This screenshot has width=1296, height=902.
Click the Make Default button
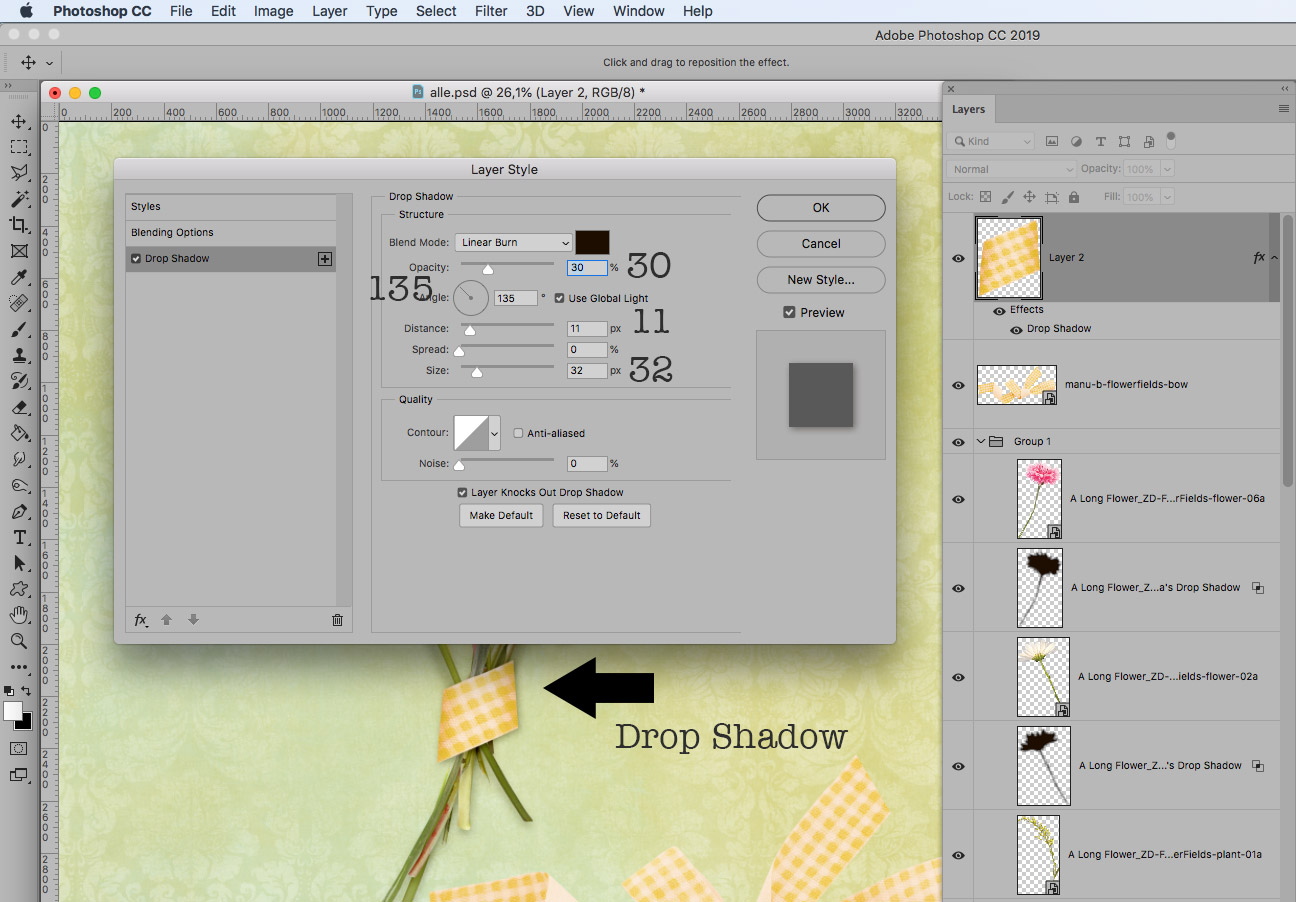(502, 516)
